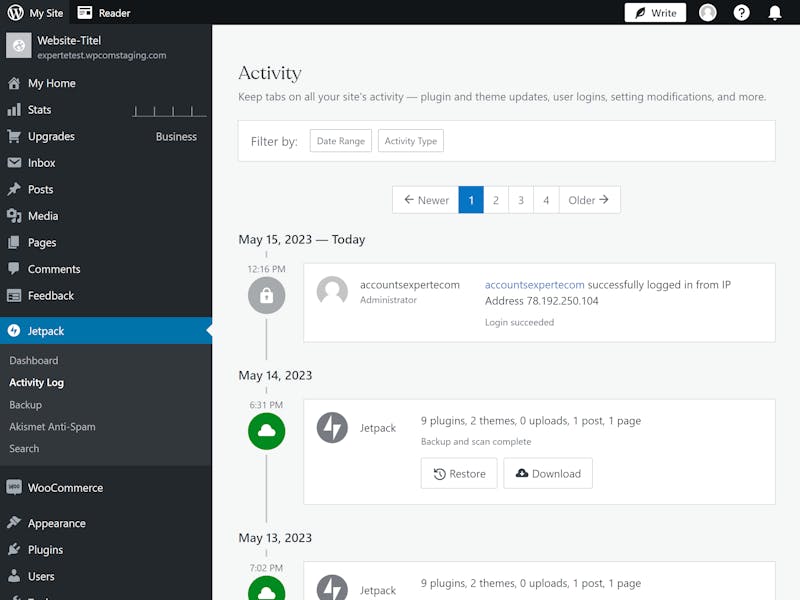This screenshot has width=800, height=600.
Task: Click the site icon next to Website-Titel
Action: [x=19, y=46]
